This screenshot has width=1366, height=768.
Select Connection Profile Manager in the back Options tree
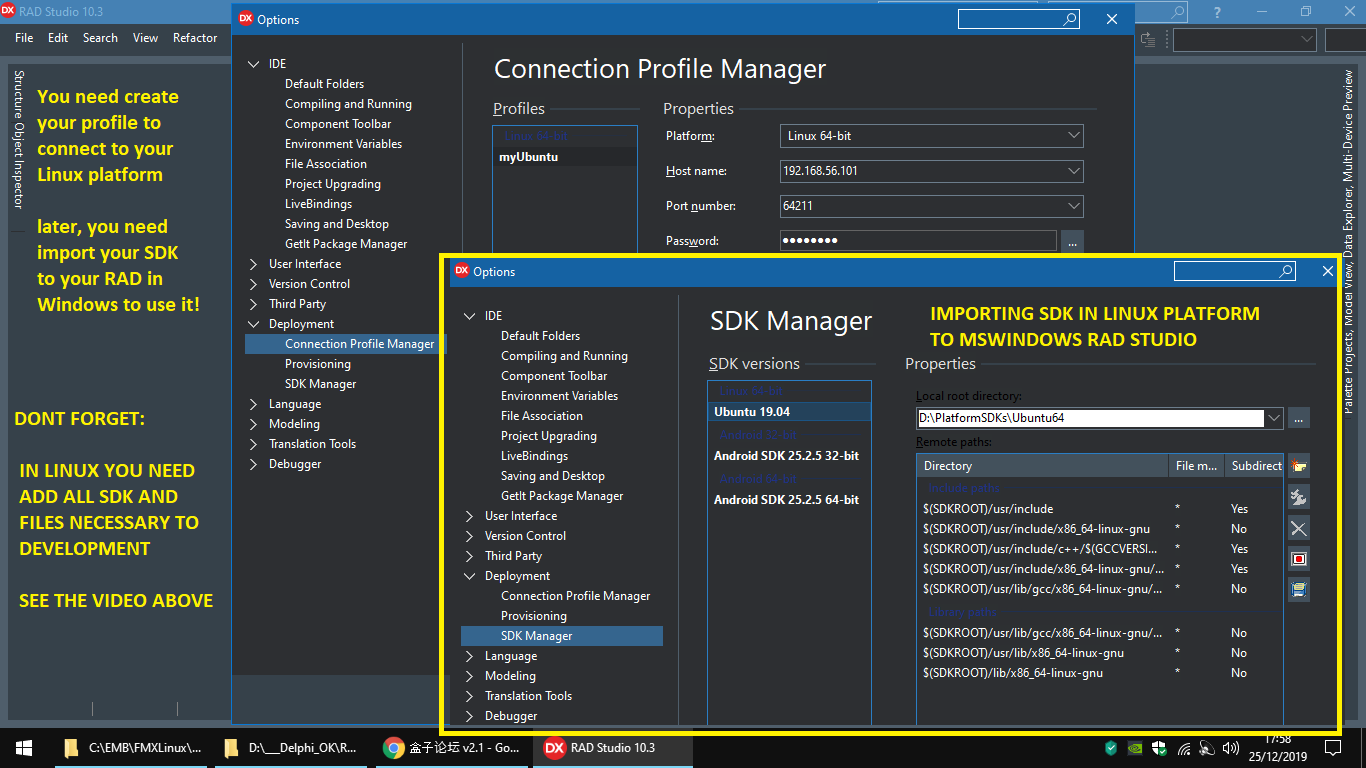(345, 344)
